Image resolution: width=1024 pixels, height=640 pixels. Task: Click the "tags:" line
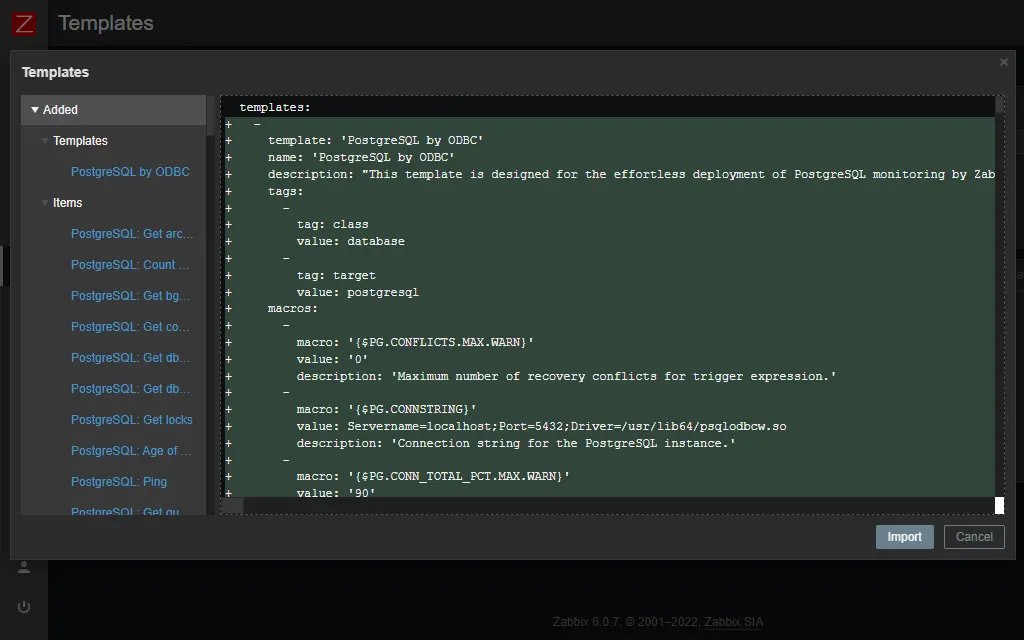285,191
